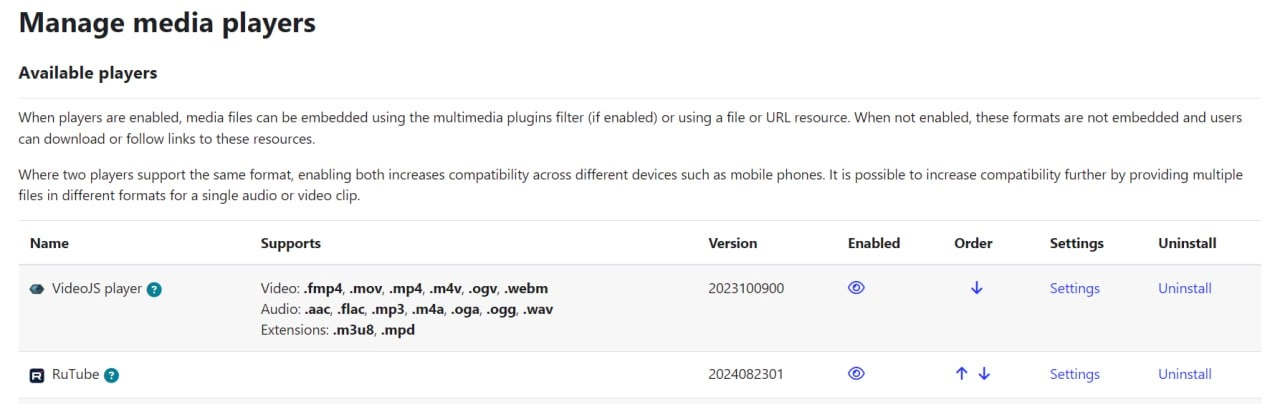Move RuTube down in order
The image size is (1280, 404).
(984, 373)
